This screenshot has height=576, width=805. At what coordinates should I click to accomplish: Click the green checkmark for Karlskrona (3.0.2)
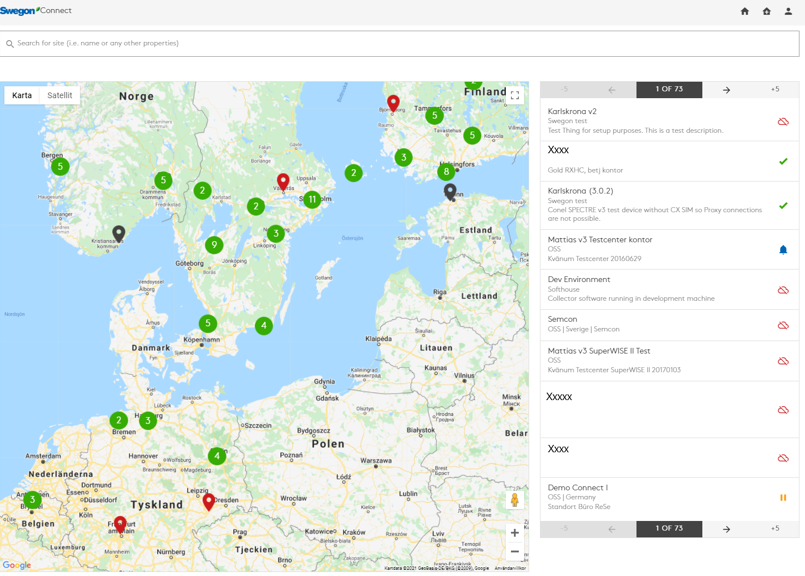coord(783,205)
